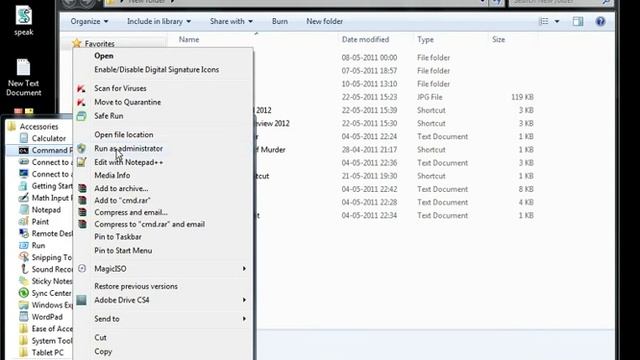The image size is (640, 360).
Task: Click the Notepad icon in the Start menu
Action: (x=24, y=210)
